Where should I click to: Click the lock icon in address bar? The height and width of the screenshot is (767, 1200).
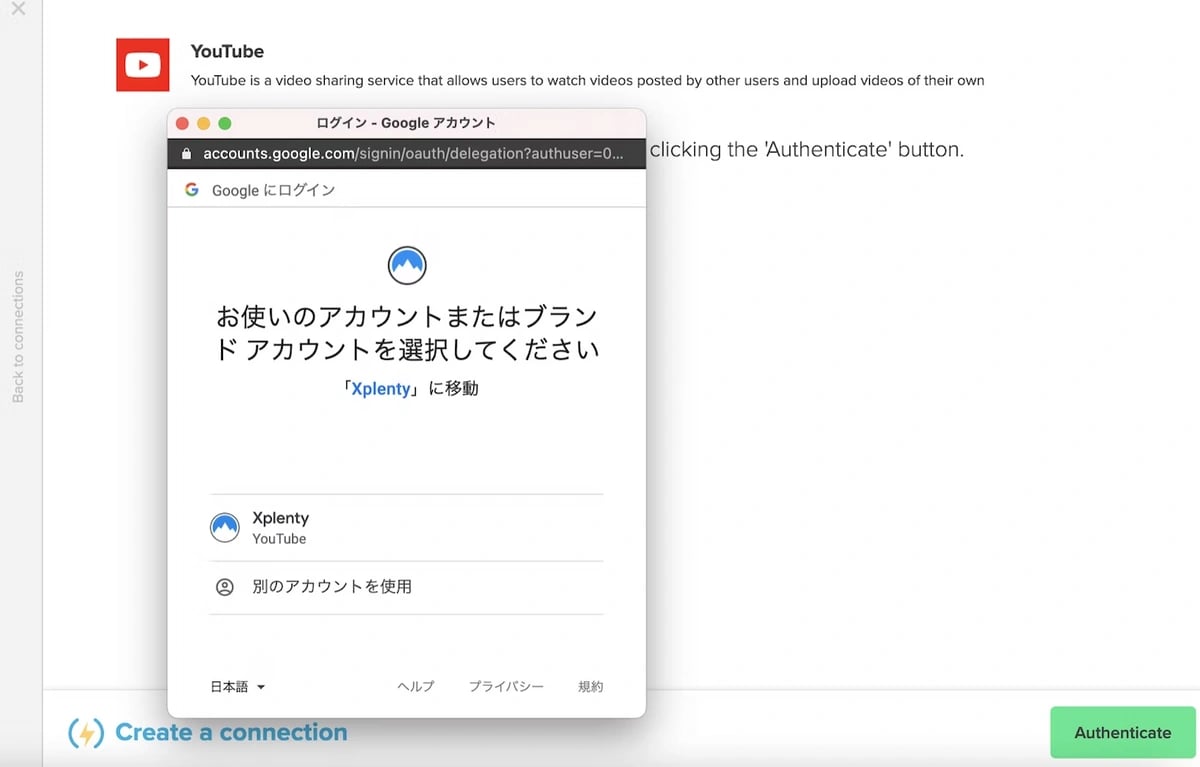click(x=185, y=154)
